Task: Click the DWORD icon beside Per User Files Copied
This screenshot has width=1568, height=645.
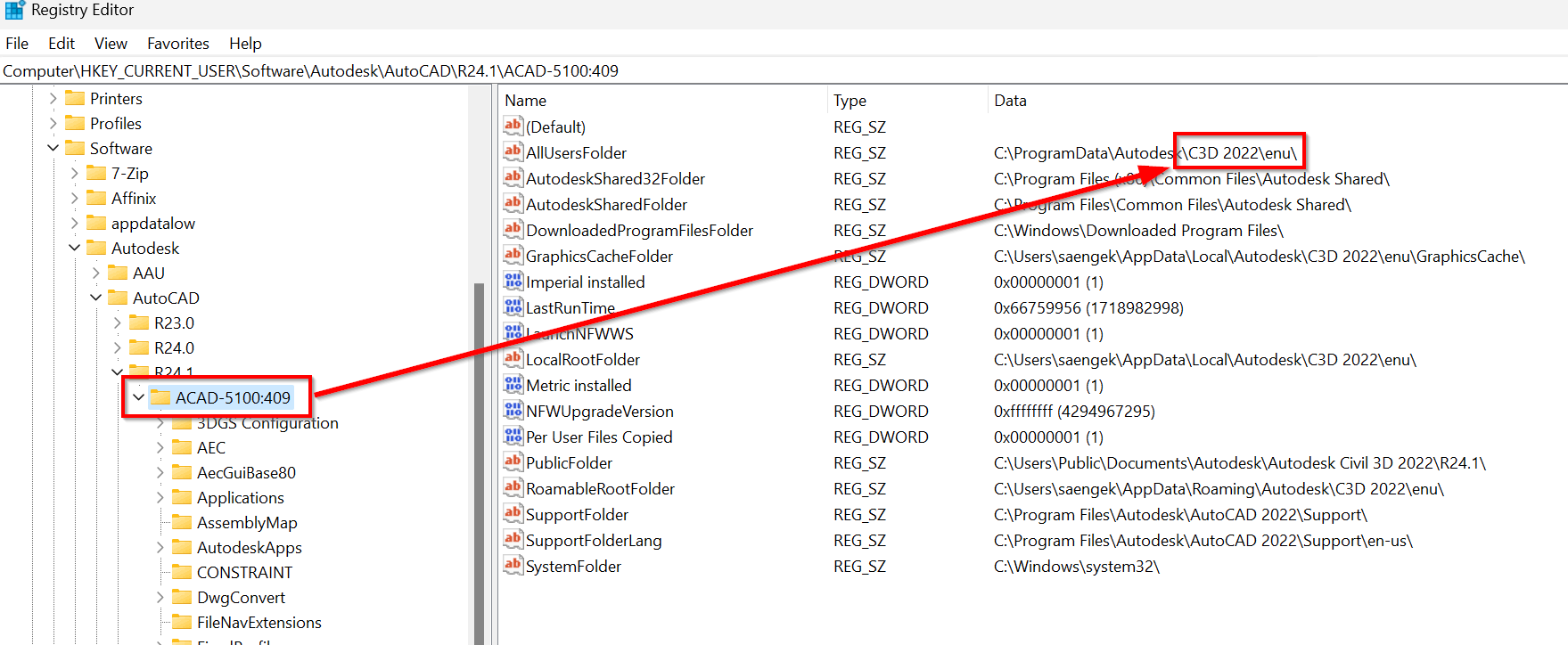Action: click(513, 436)
